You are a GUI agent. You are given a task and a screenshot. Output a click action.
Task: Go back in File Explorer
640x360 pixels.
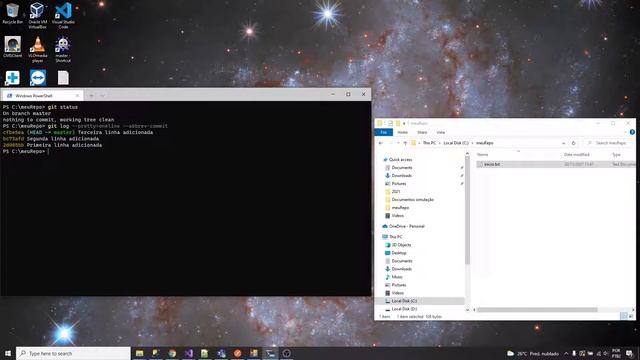(x=381, y=143)
